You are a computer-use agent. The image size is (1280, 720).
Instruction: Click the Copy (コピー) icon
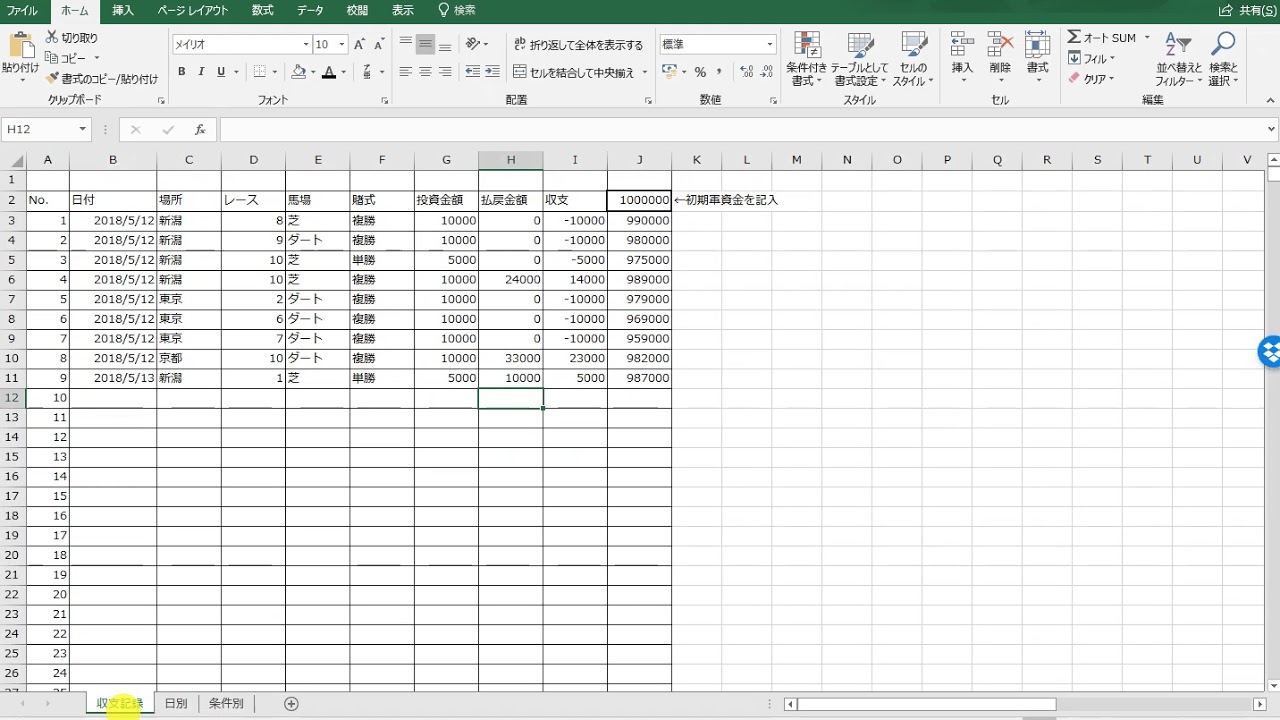[x=52, y=58]
